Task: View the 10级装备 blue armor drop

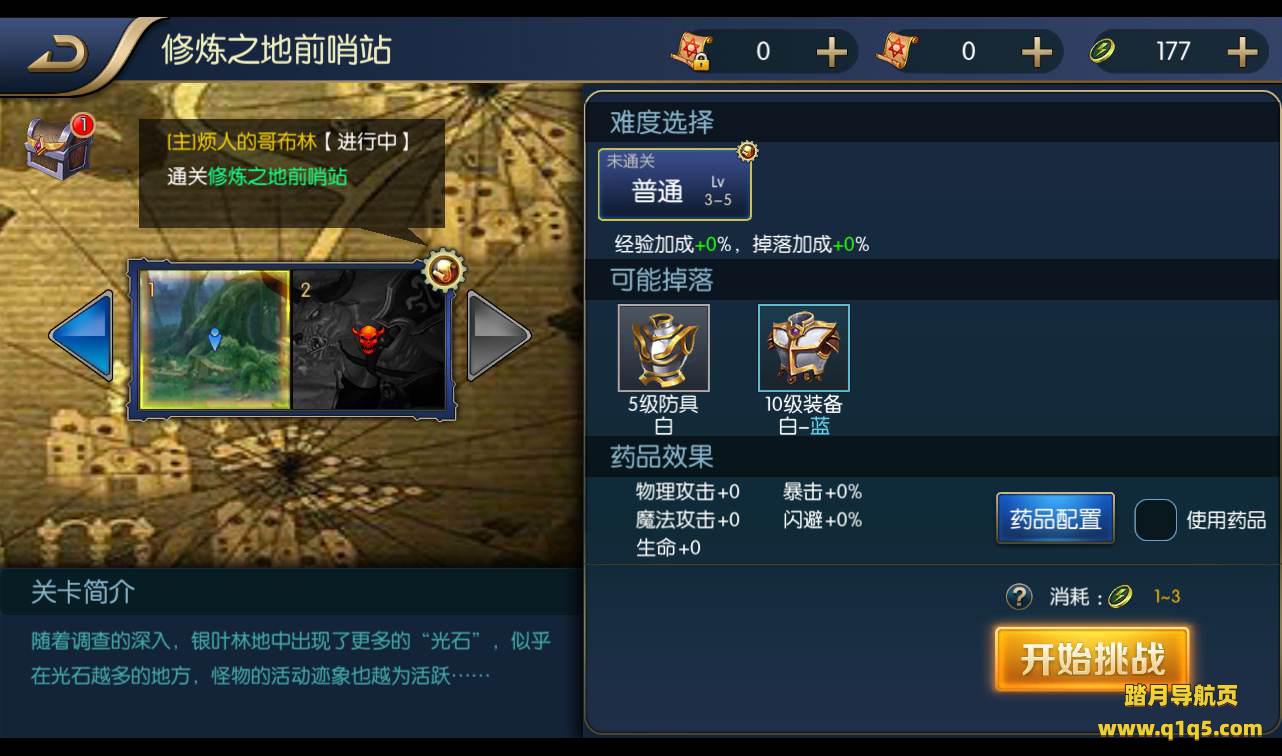Action: point(804,348)
